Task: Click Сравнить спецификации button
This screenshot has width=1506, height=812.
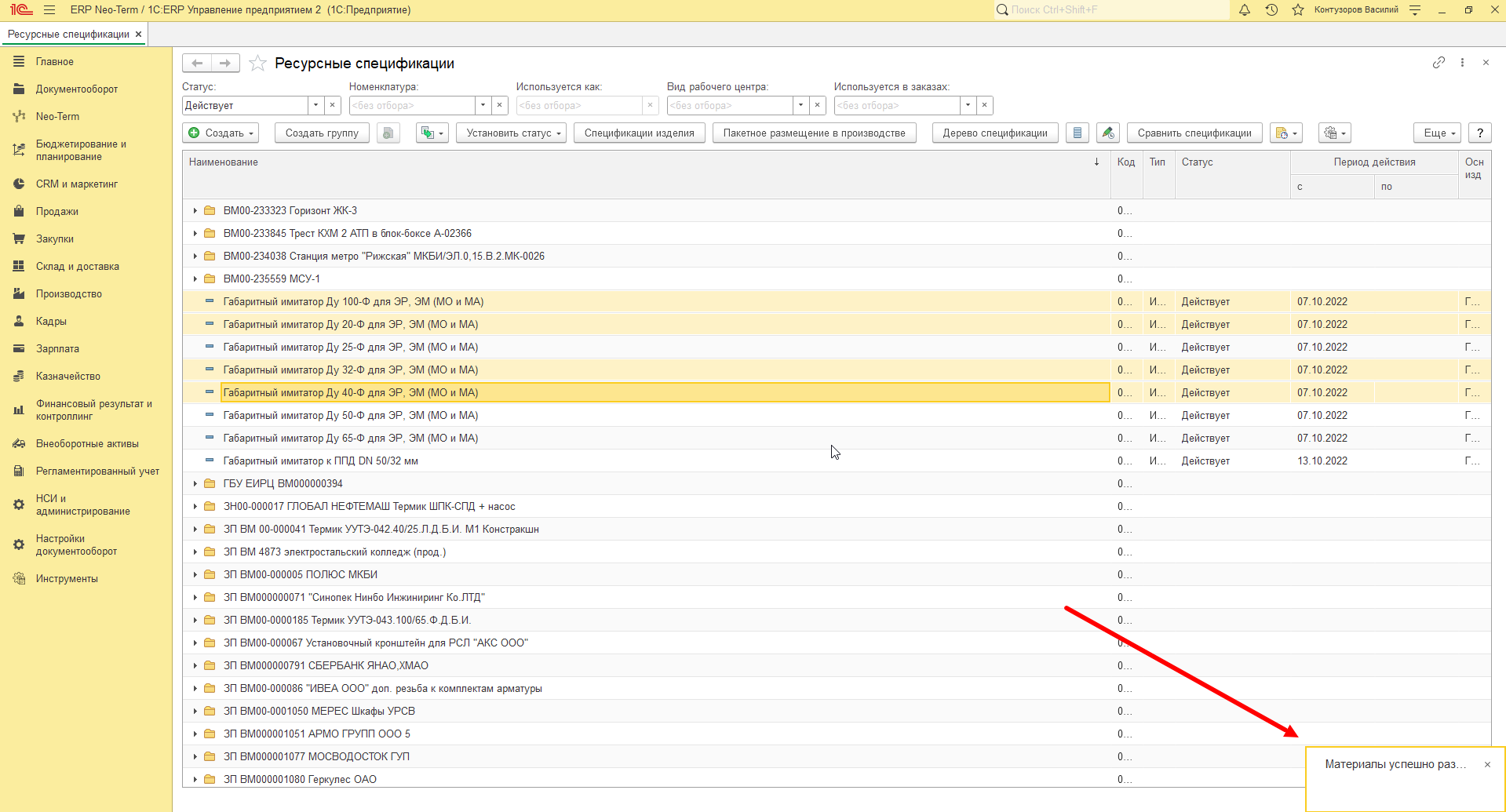Action: (1194, 133)
